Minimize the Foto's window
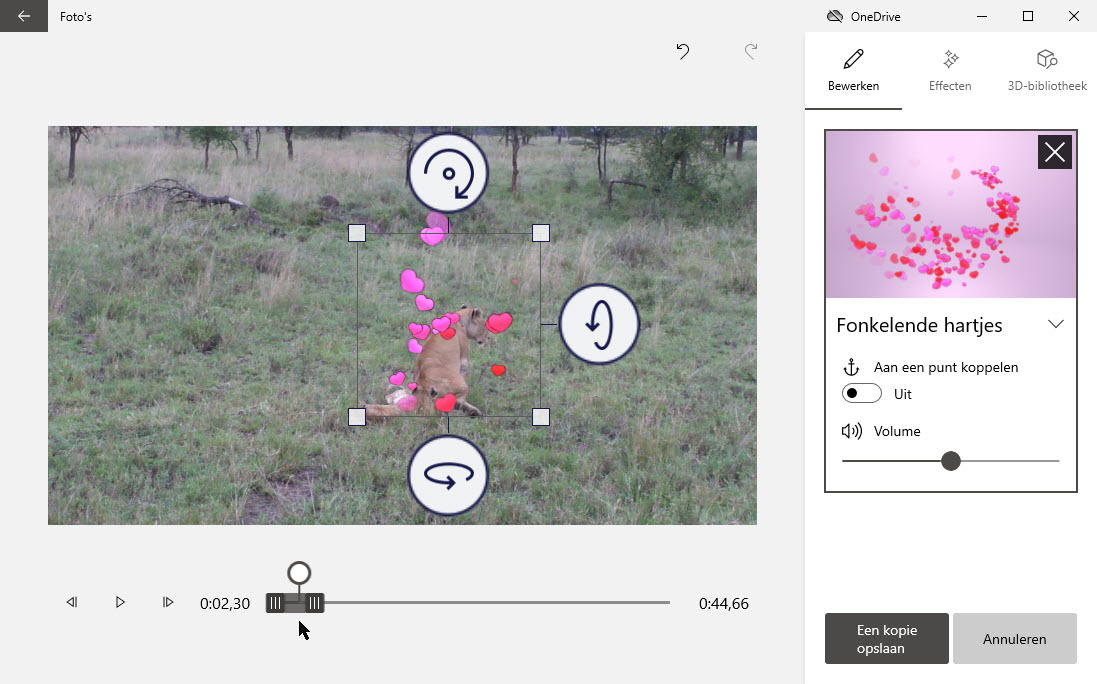 982,16
